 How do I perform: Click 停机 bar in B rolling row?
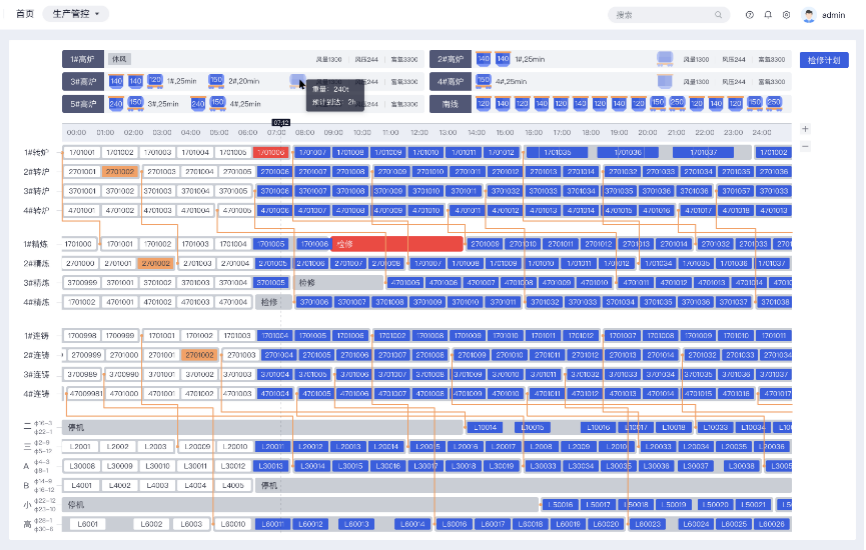pos(523,485)
